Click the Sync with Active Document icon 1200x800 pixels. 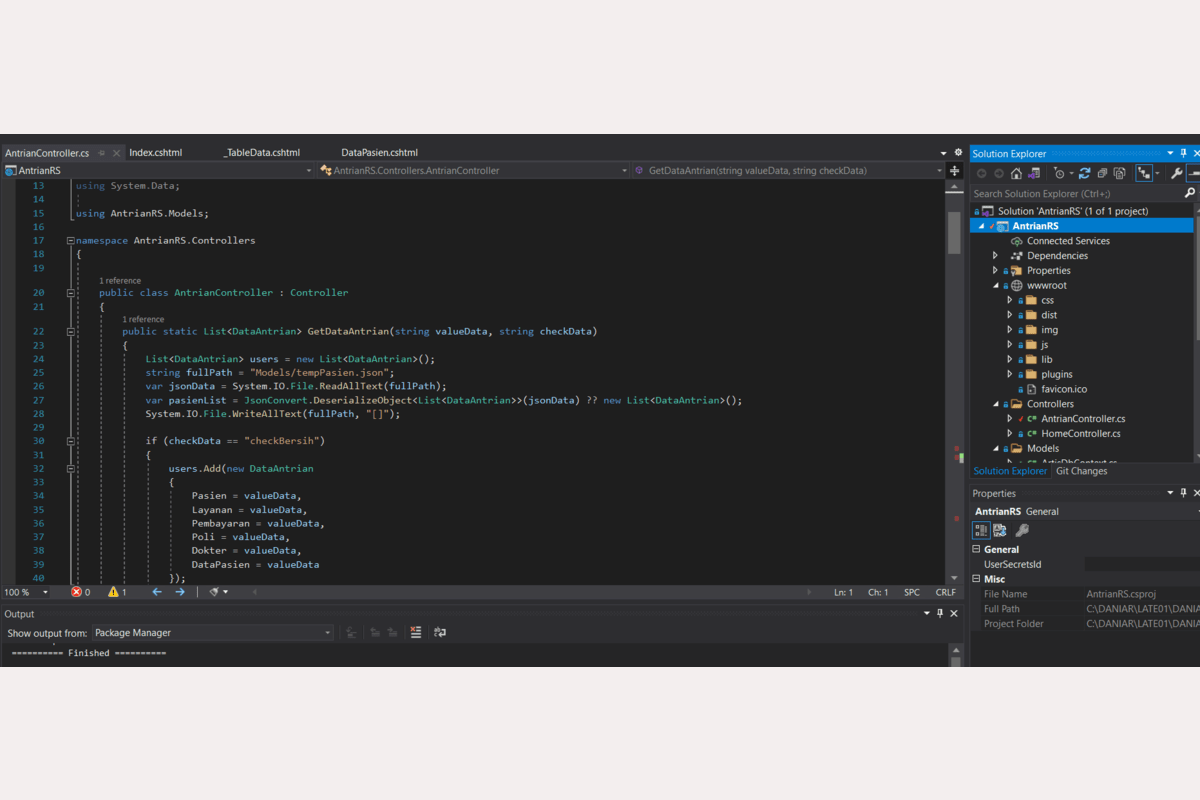tap(1084, 173)
